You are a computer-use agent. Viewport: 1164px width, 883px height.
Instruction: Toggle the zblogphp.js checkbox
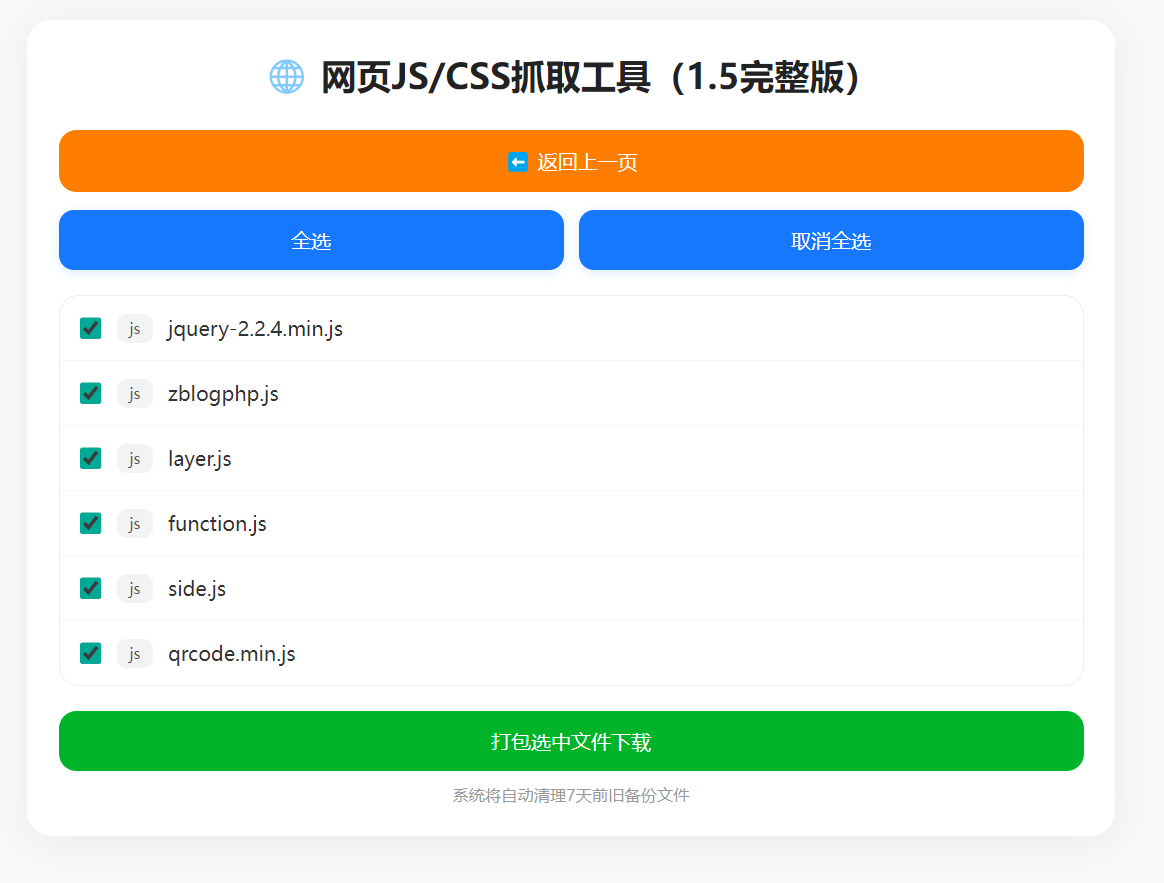pos(90,393)
